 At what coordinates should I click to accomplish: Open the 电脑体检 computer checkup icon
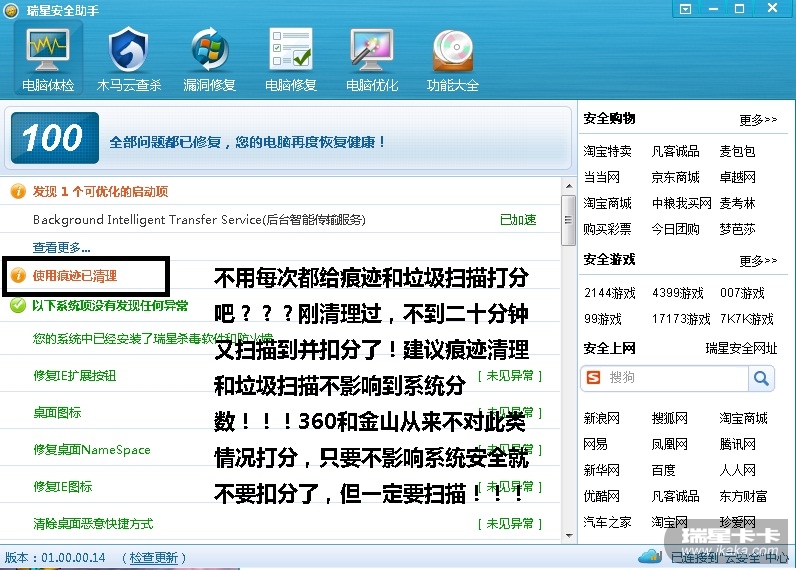tap(48, 60)
